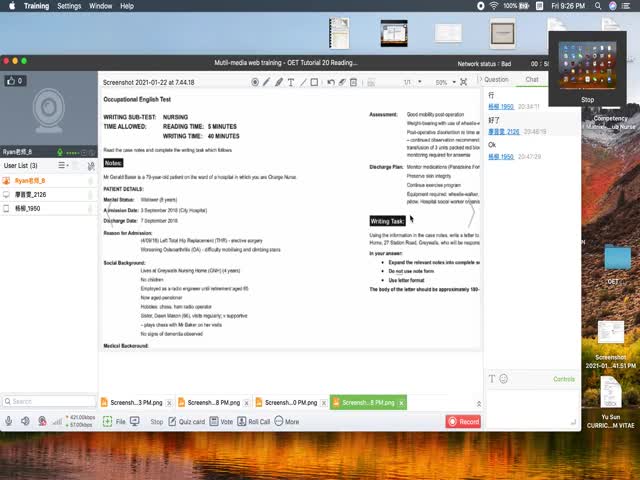
Task: Click the thumbs-up like counter
Action: pos(15,81)
